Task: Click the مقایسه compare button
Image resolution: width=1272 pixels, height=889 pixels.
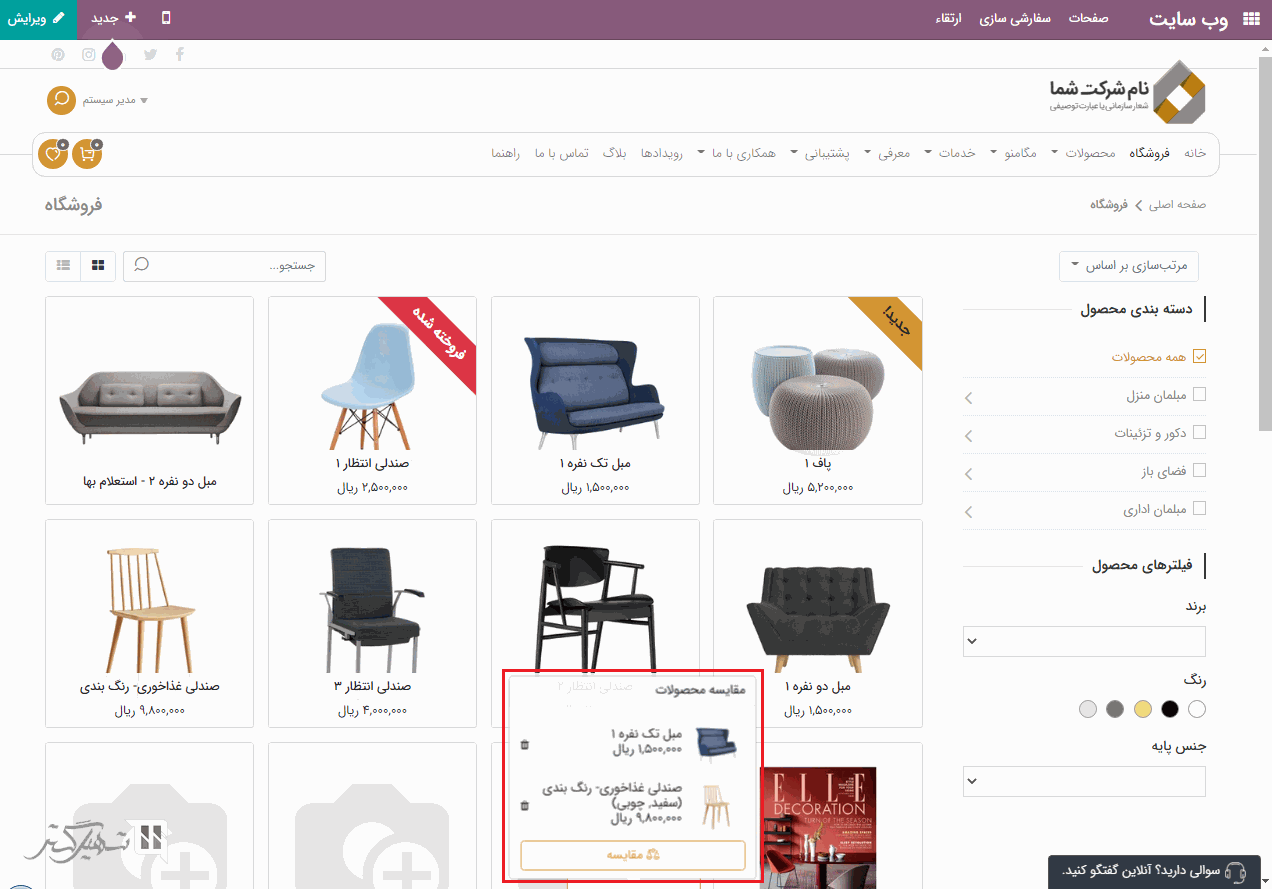Action: point(633,856)
